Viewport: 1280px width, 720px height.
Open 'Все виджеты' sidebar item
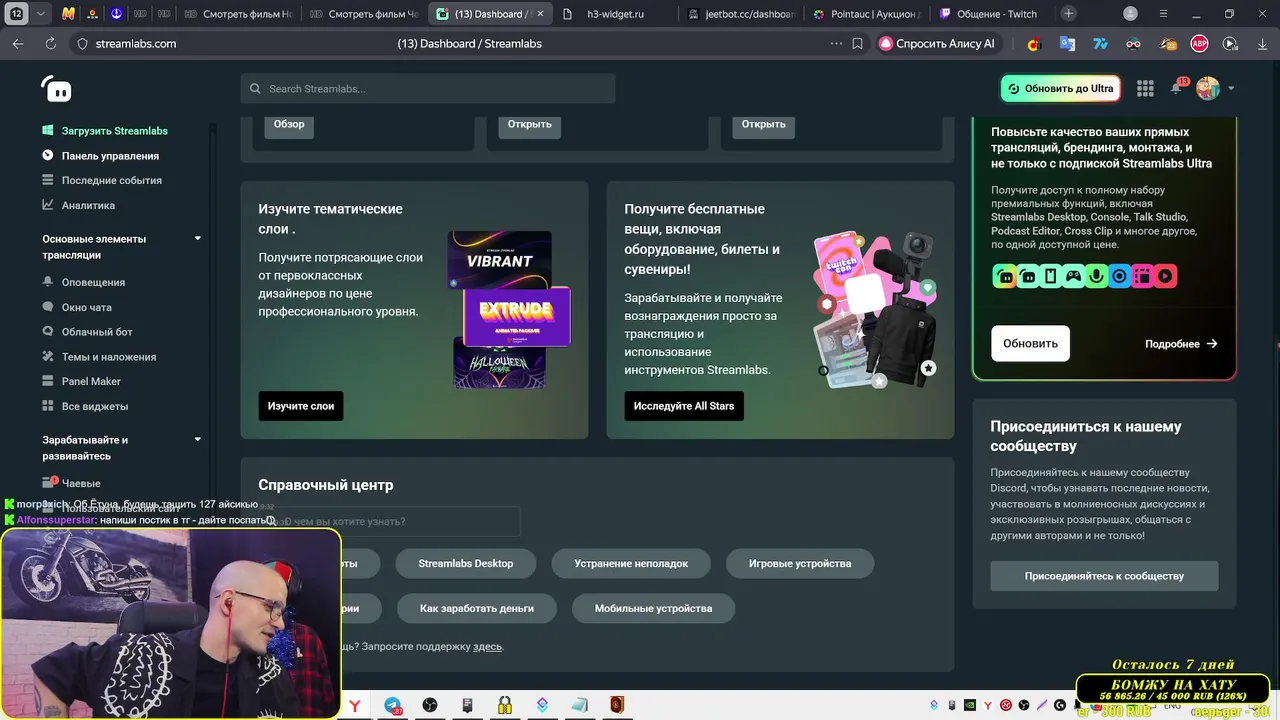point(95,406)
